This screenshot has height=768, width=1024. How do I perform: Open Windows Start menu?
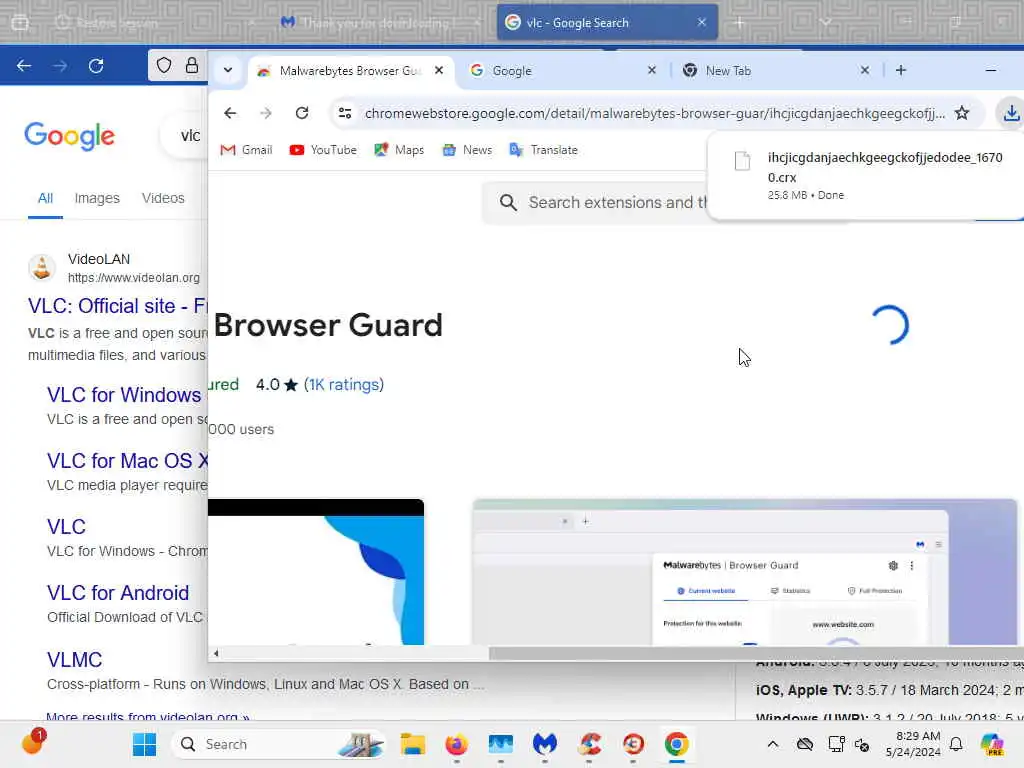(144, 744)
